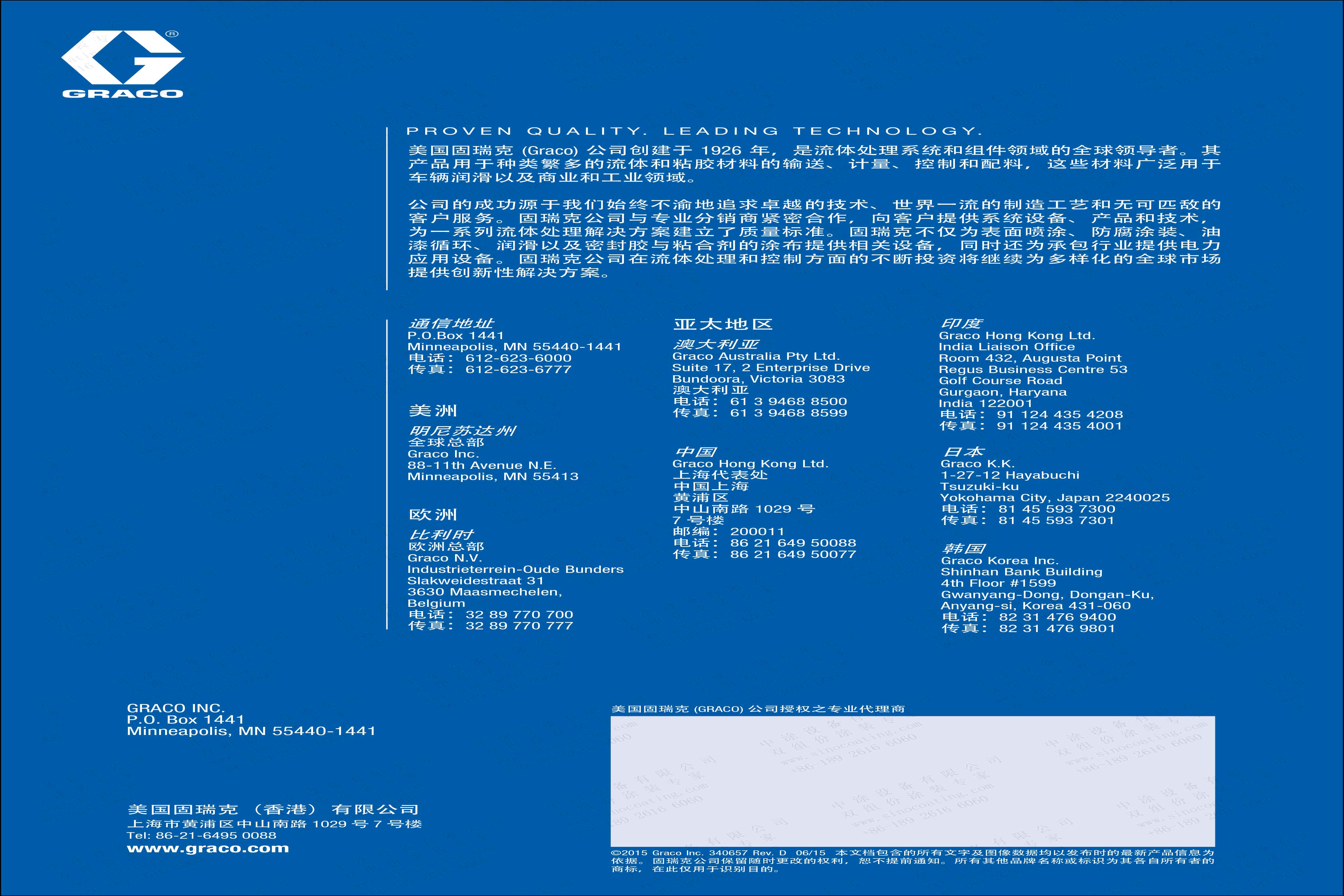Click 'Industrieterrein-Oude Bunders' line
The width and height of the screenshot is (1344, 896).
pyautogui.click(x=515, y=570)
